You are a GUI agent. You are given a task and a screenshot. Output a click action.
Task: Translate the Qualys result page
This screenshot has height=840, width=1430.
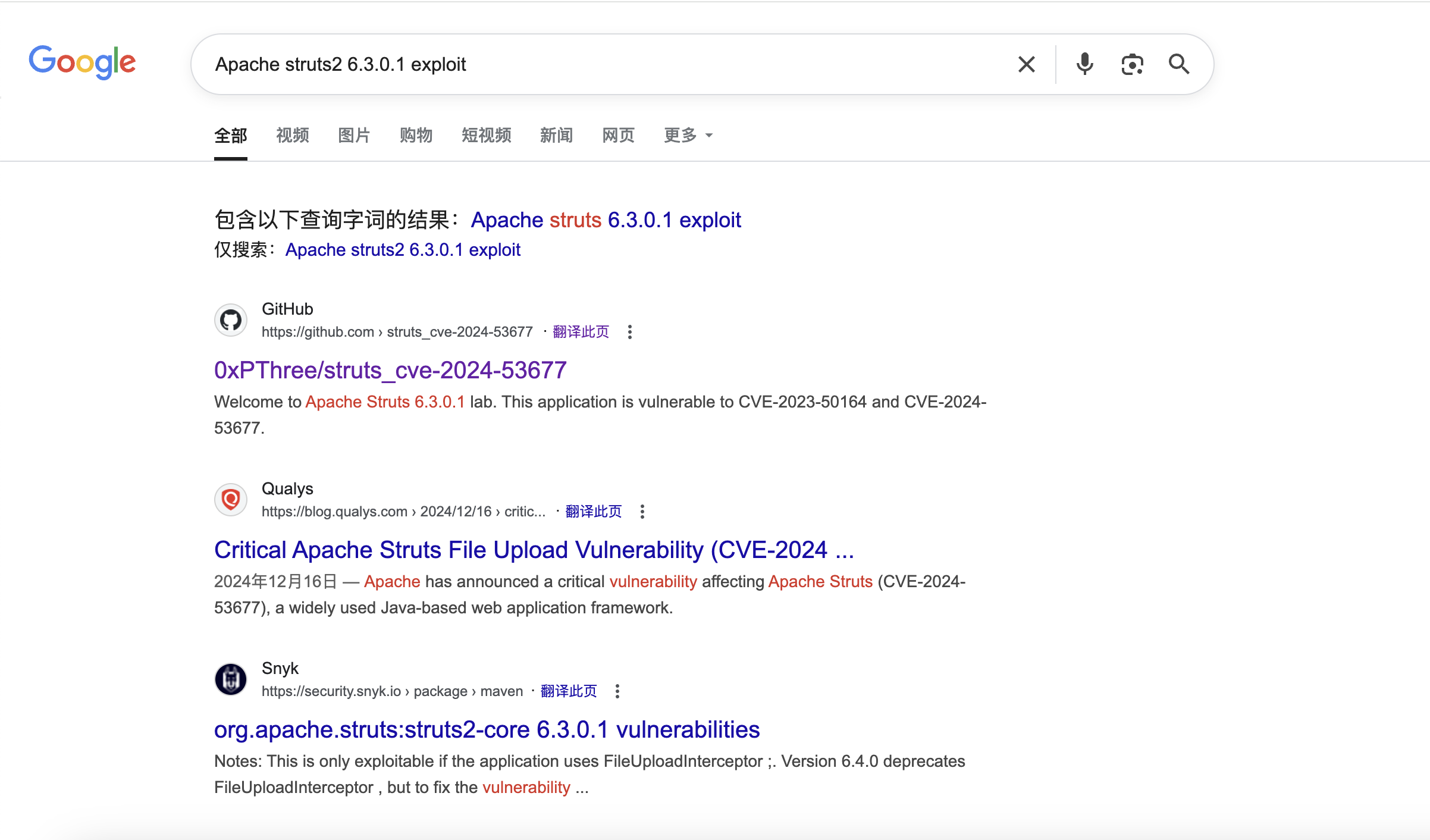tap(594, 512)
